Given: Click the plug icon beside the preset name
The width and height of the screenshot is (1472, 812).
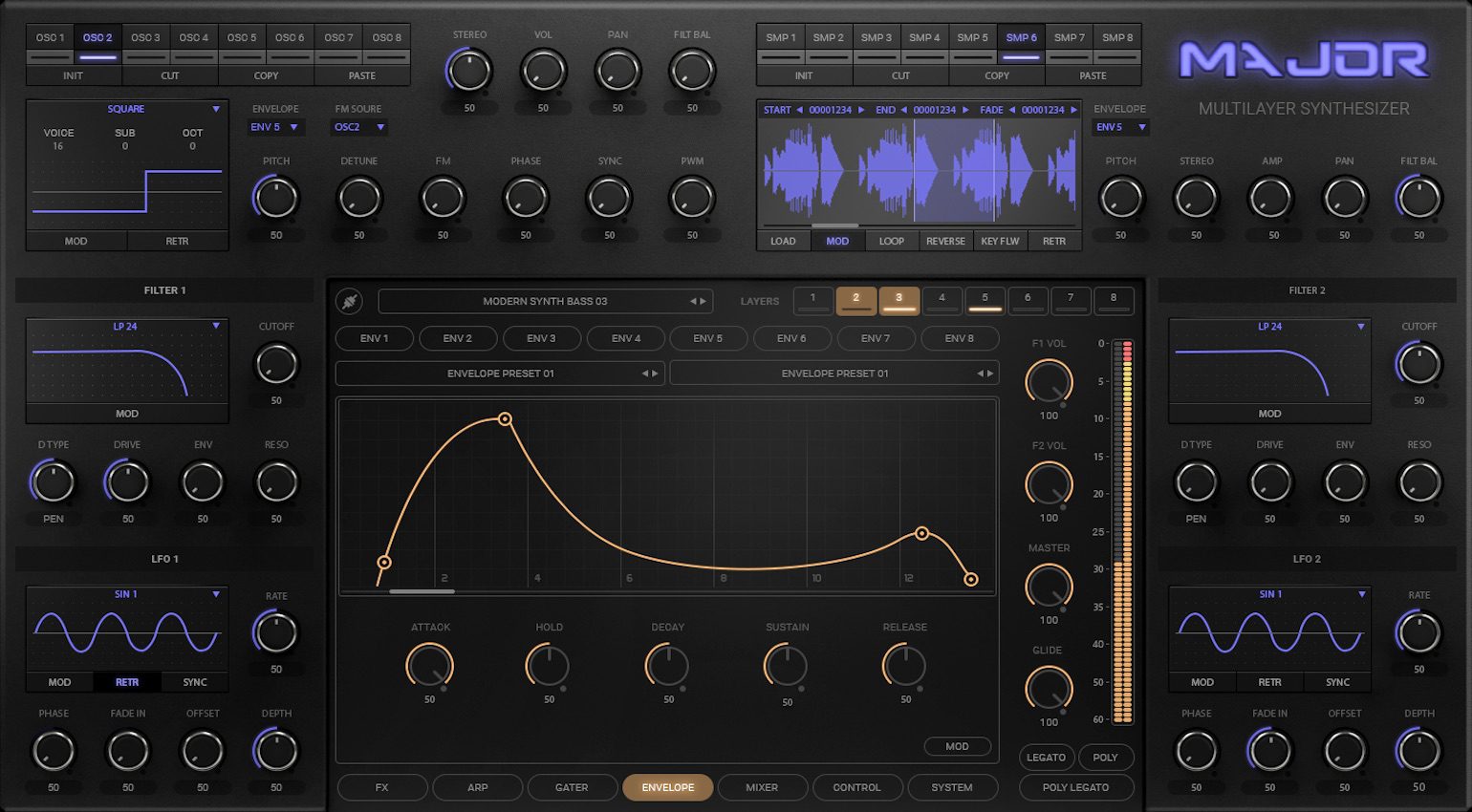Looking at the screenshot, I should pyautogui.click(x=349, y=302).
